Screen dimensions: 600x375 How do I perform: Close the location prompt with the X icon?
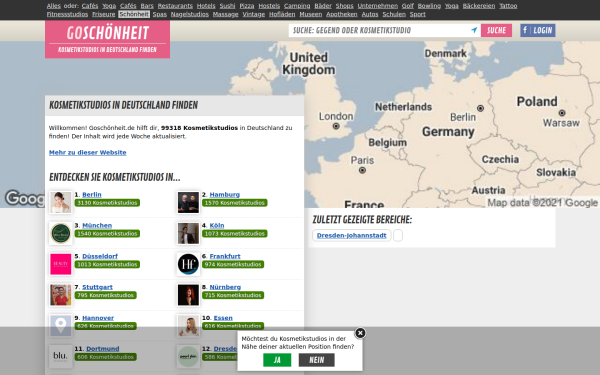click(360, 333)
